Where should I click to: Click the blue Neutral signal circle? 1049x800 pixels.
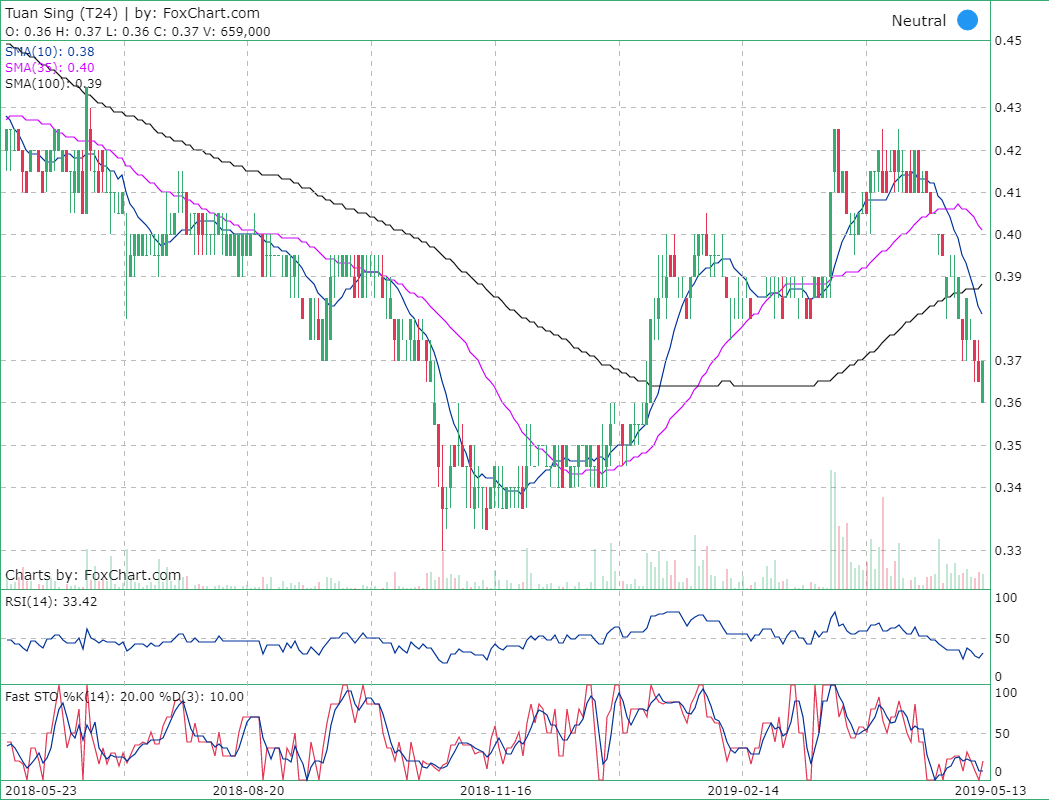click(967, 20)
